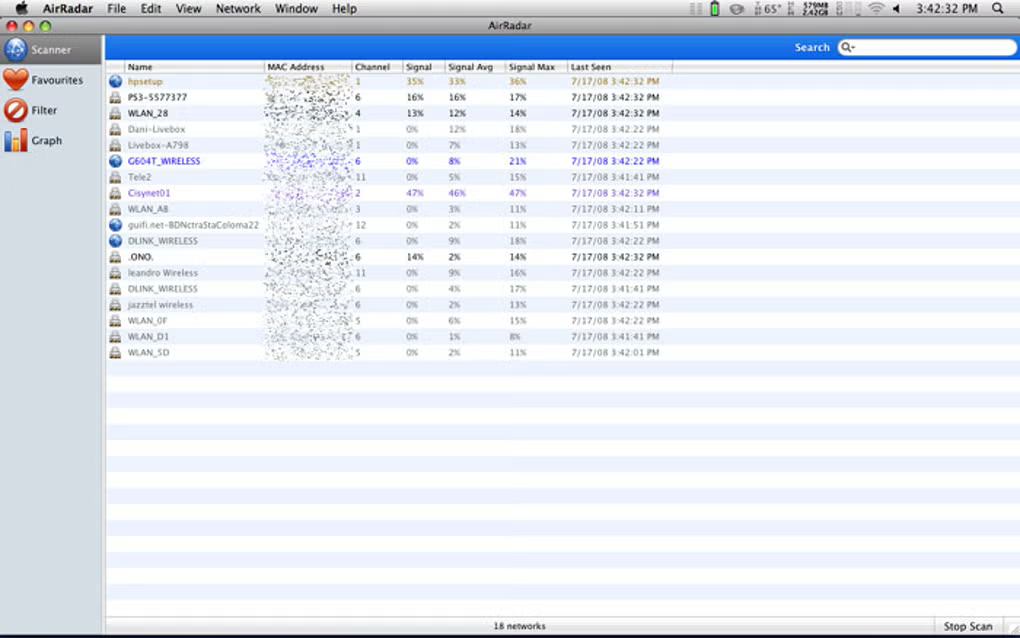Open the Apple menu
This screenshot has height=638, width=1020.
pyautogui.click(x=21, y=8)
